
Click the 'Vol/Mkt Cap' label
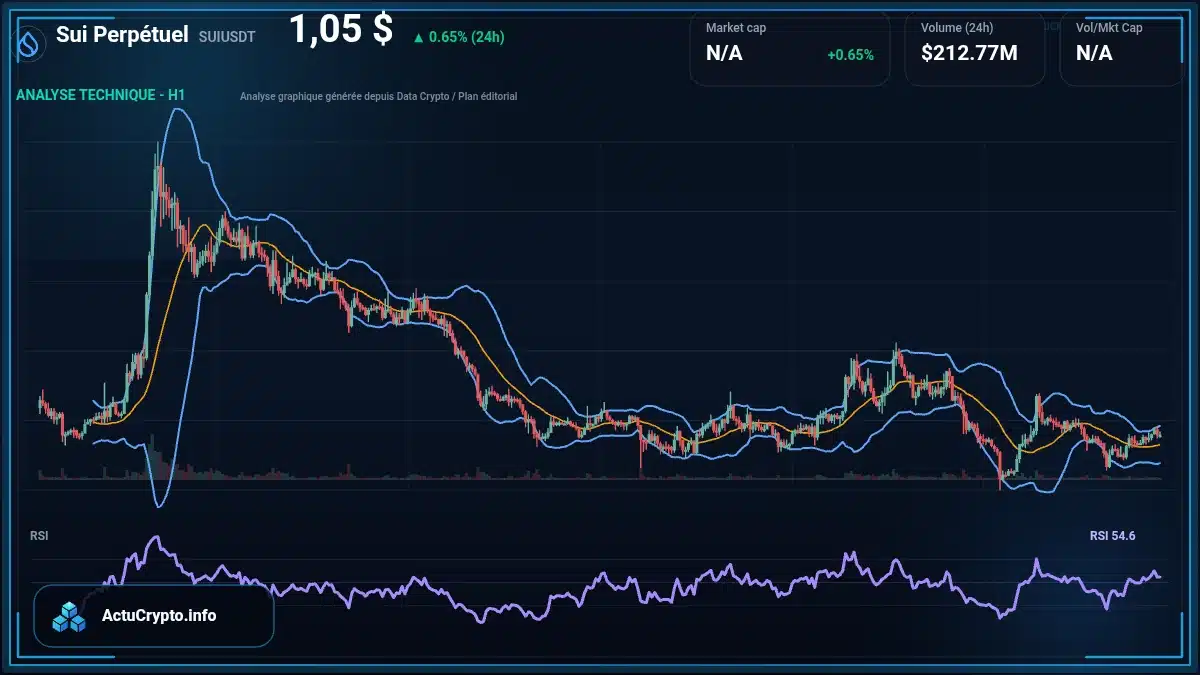(x=1109, y=27)
